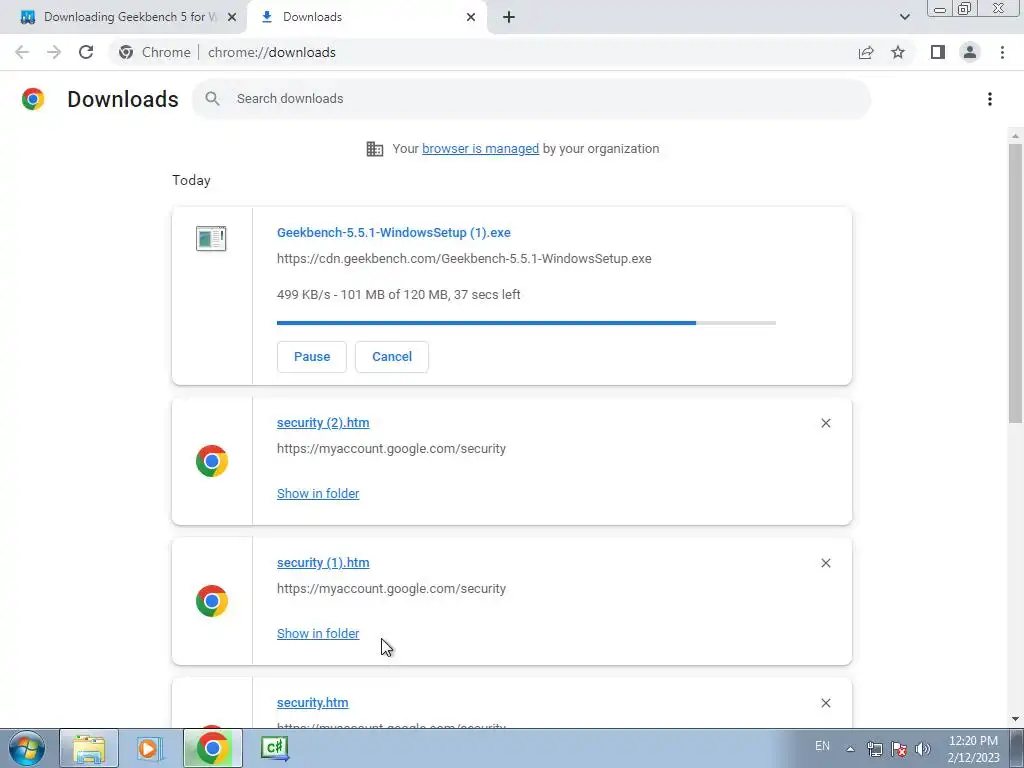Open the browser is managed link
The height and width of the screenshot is (768, 1024).
pyautogui.click(x=480, y=149)
